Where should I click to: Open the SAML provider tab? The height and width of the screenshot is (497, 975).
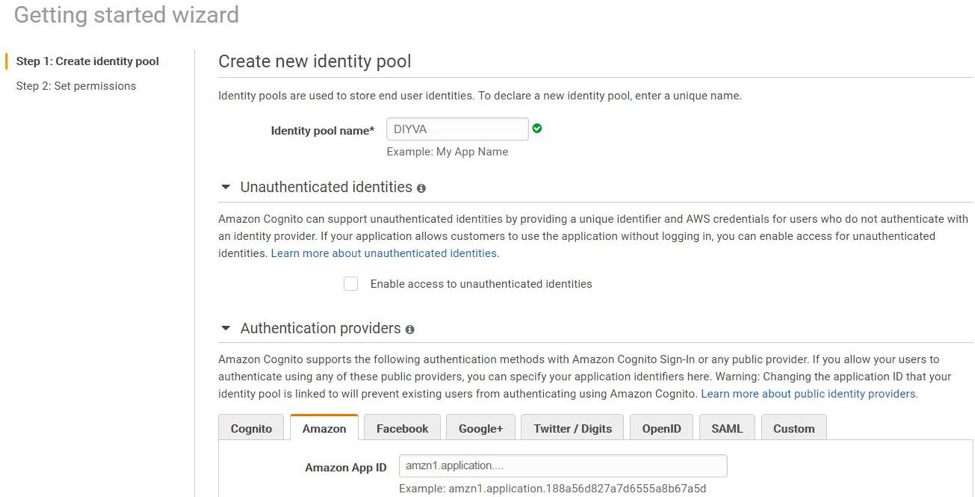[726, 428]
